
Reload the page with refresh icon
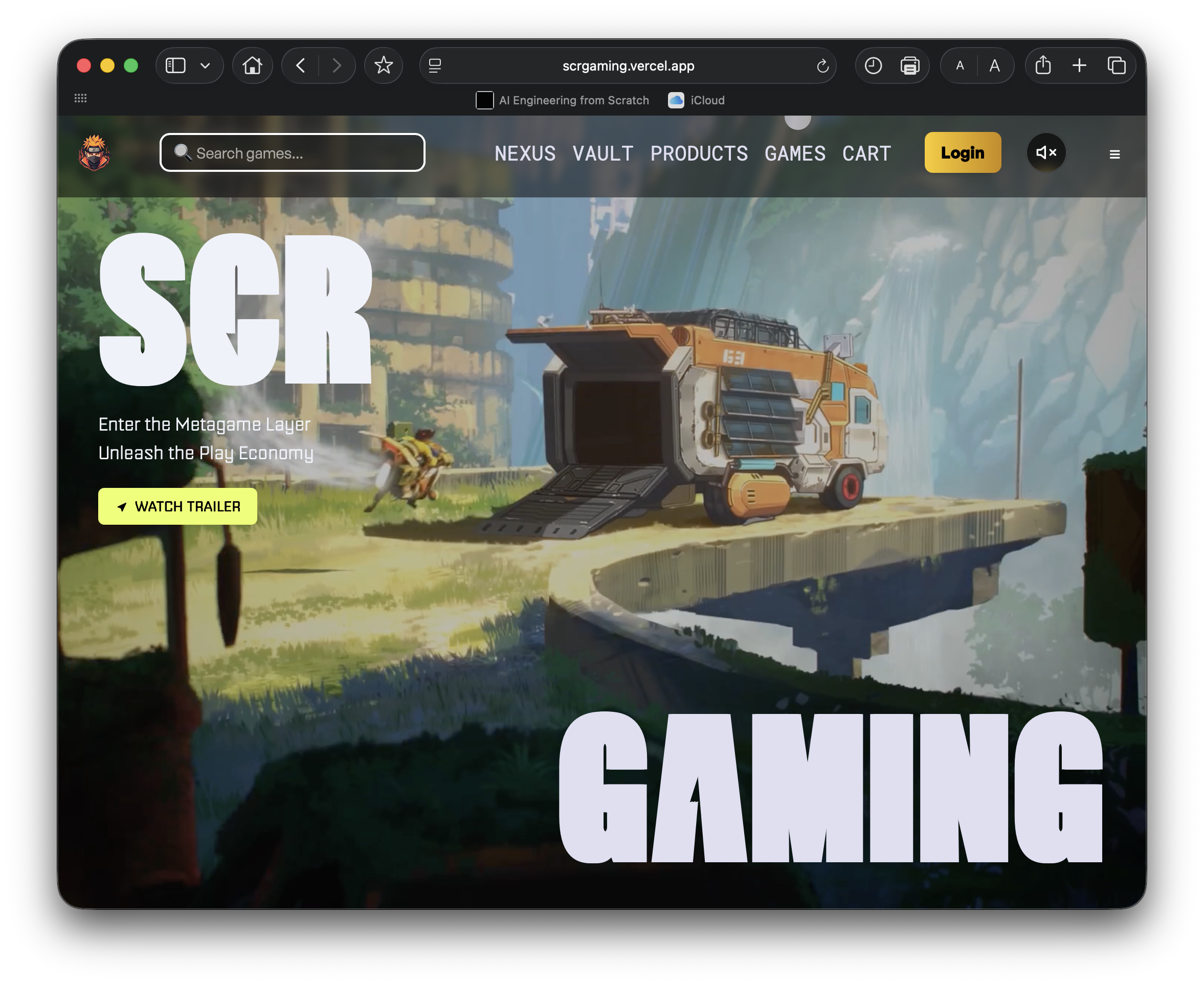(x=823, y=66)
